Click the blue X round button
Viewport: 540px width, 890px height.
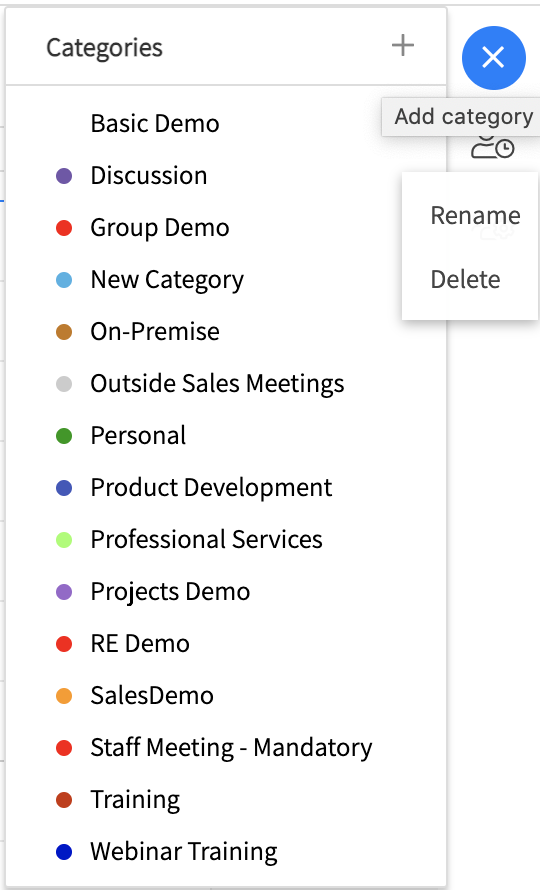click(x=493, y=58)
